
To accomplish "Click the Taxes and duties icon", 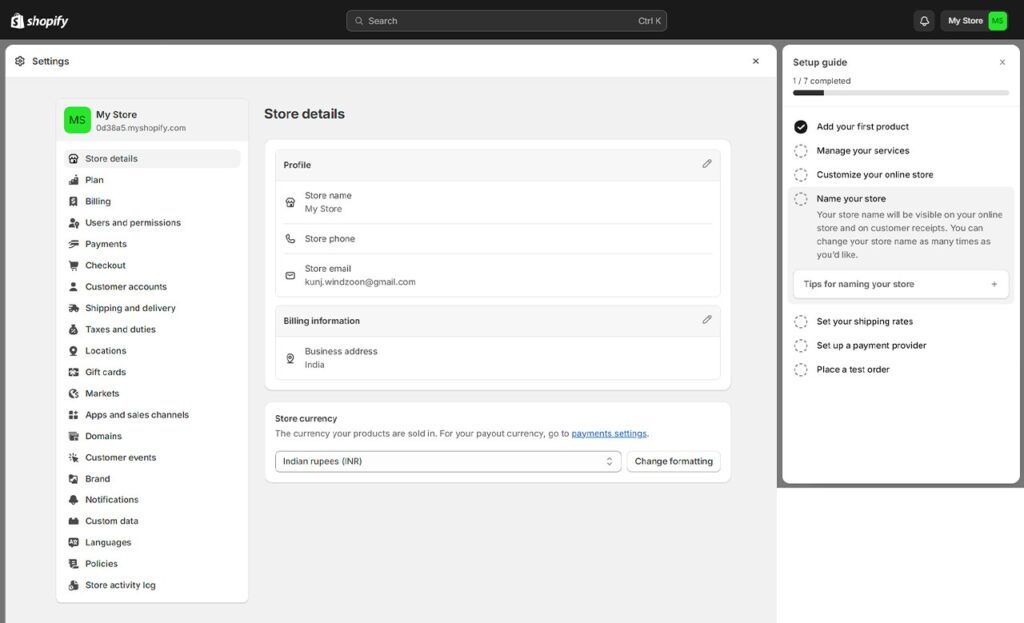I will click(73, 329).
